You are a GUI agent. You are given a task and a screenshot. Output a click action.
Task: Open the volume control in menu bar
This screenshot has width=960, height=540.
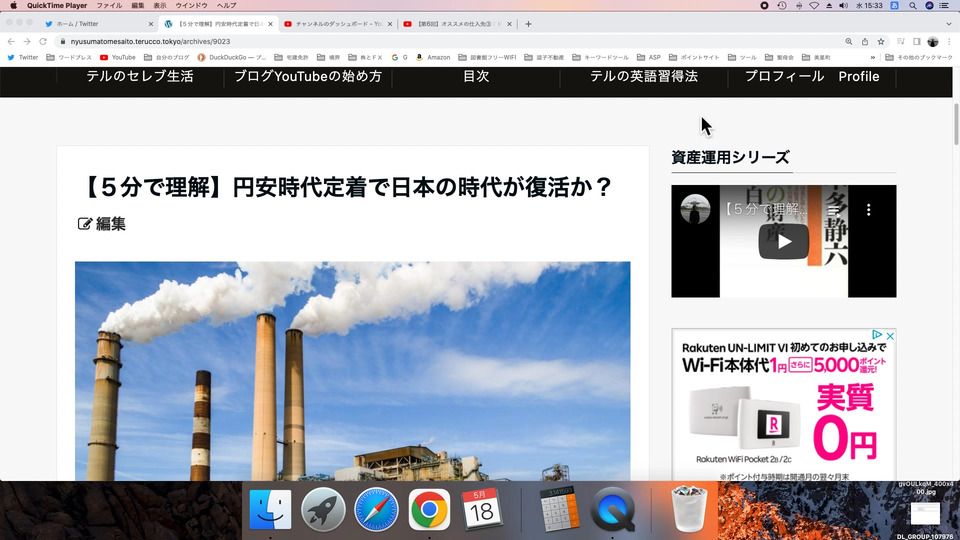tap(844, 6)
